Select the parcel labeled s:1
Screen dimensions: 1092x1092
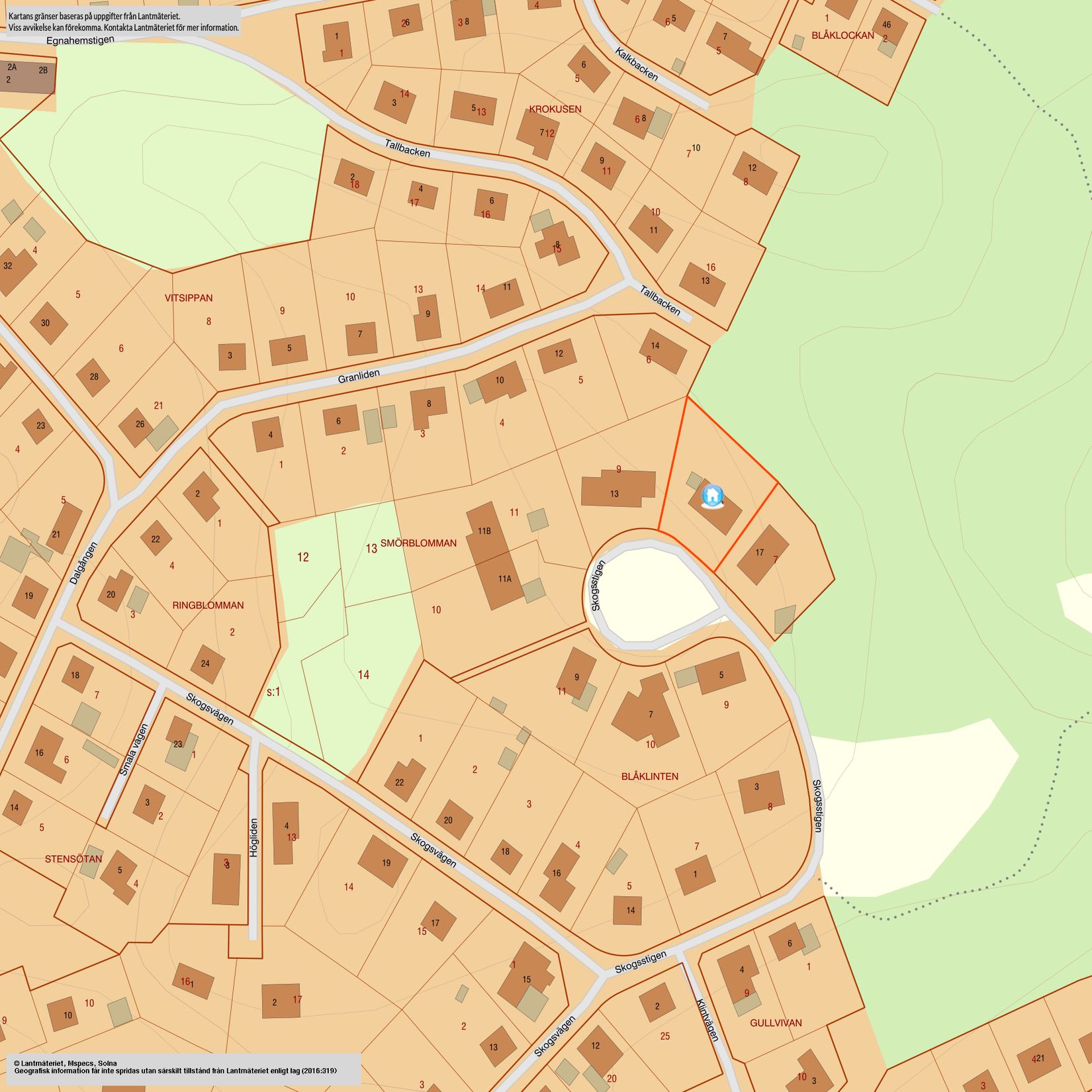click(x=273, y=692)
